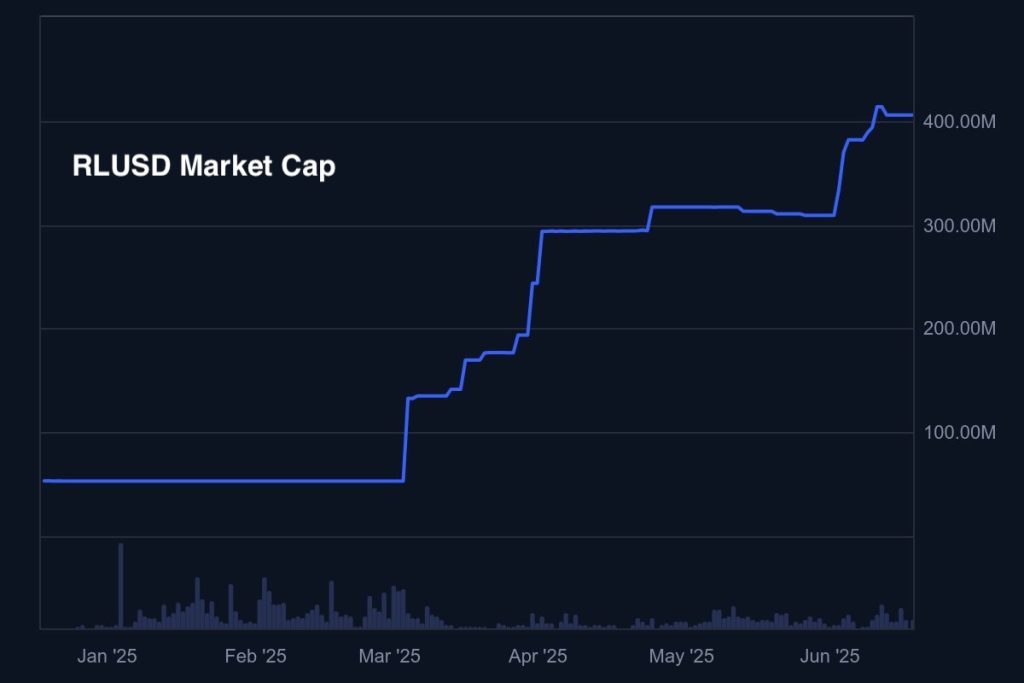Select the Jan '25 x-axis label
1024x683 pixels.
(106, 656)
